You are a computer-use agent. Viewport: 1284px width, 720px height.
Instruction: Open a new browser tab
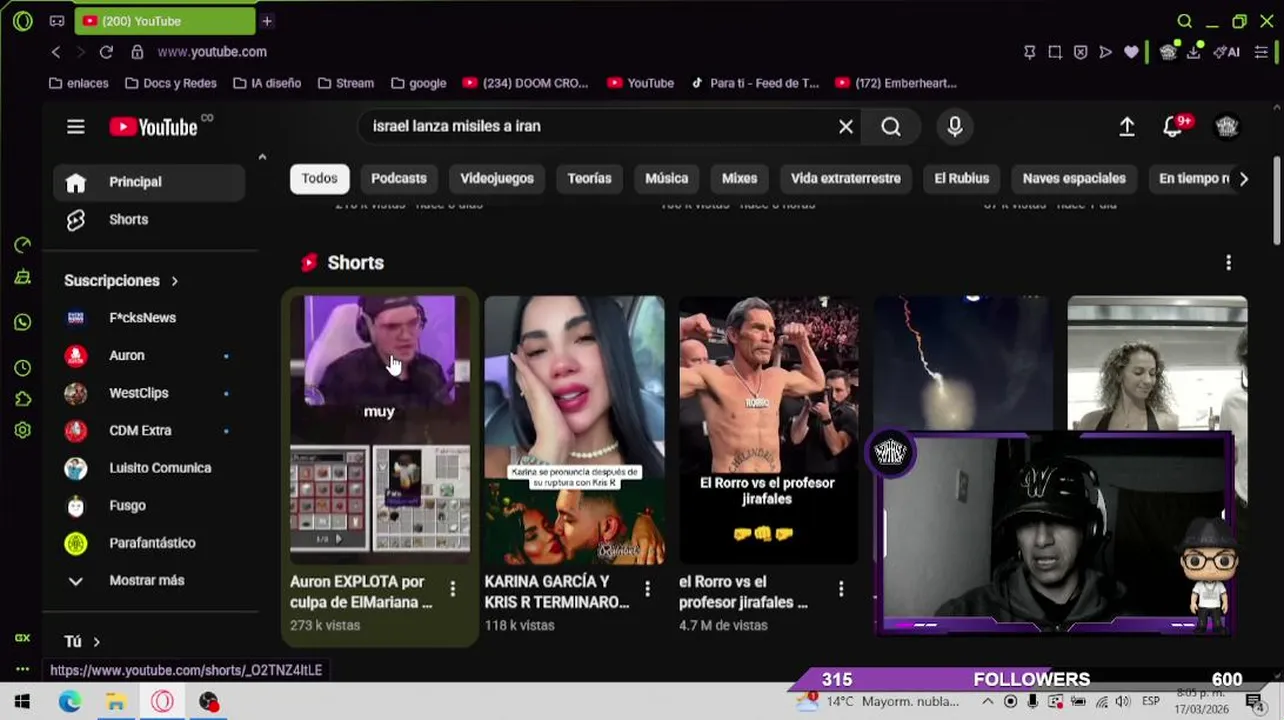click(x=267, y=21)
